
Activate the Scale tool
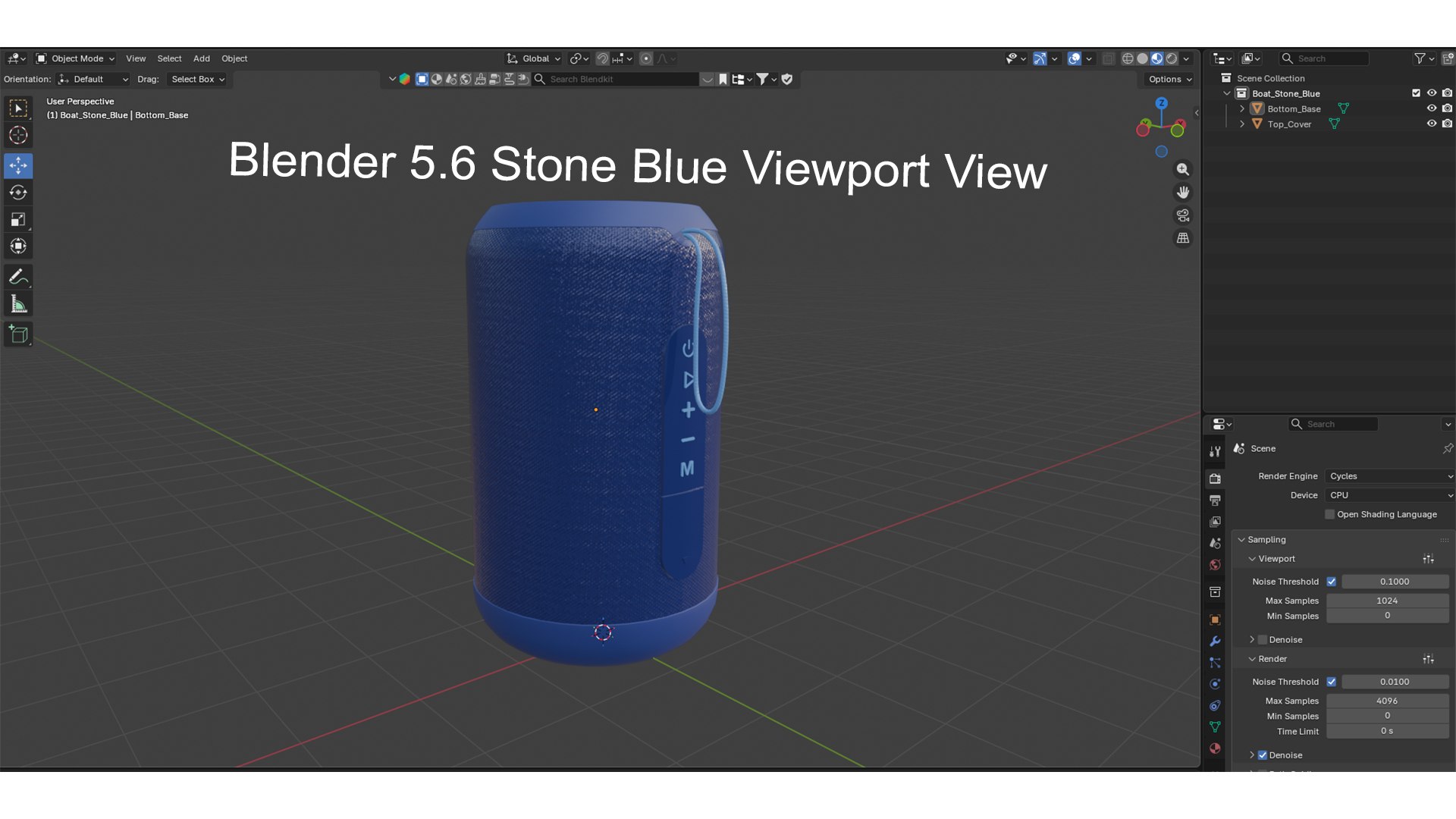point(18,220)
